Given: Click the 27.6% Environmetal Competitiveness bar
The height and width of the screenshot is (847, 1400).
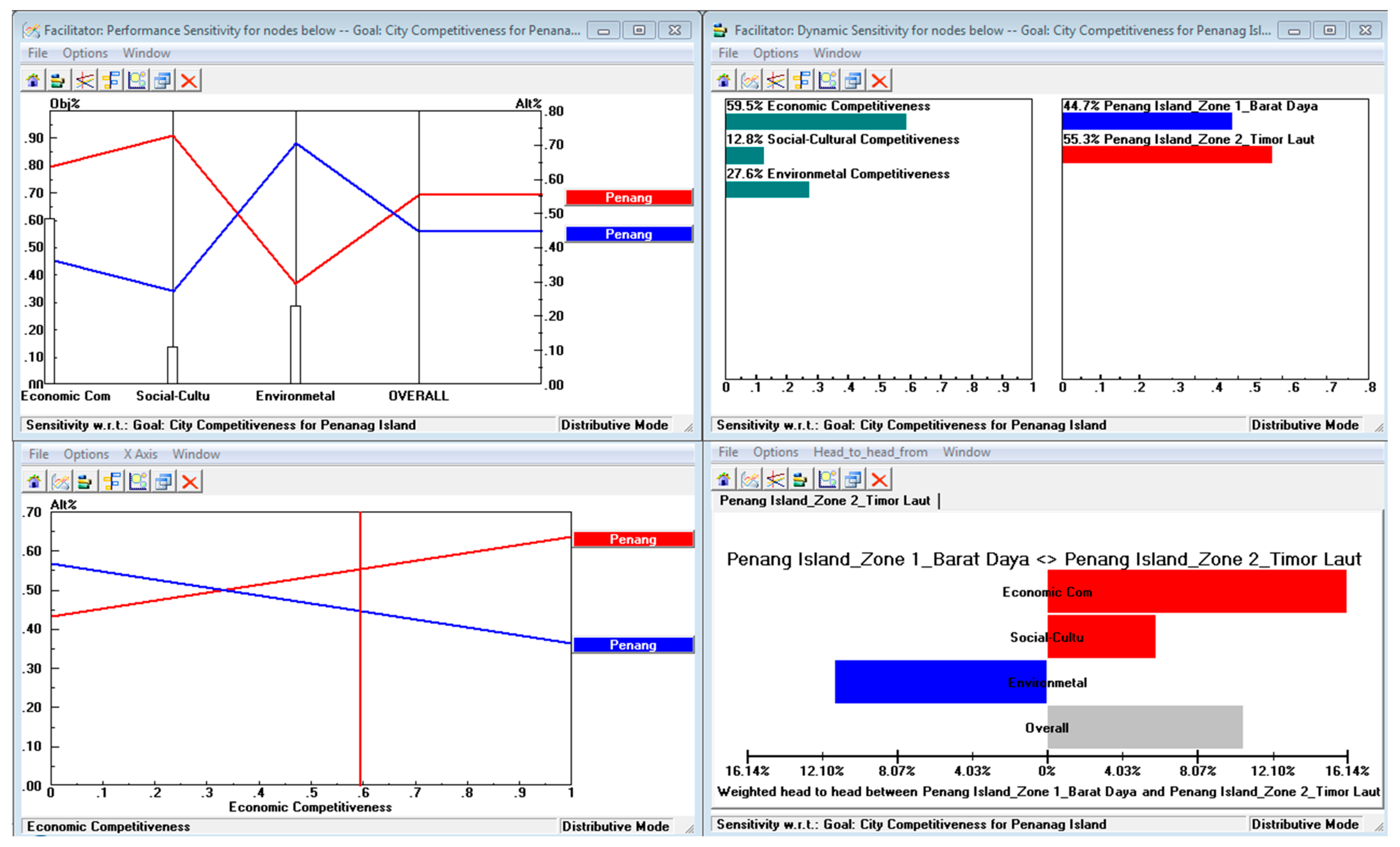Looking at the screenshot, I should point(767,189).
